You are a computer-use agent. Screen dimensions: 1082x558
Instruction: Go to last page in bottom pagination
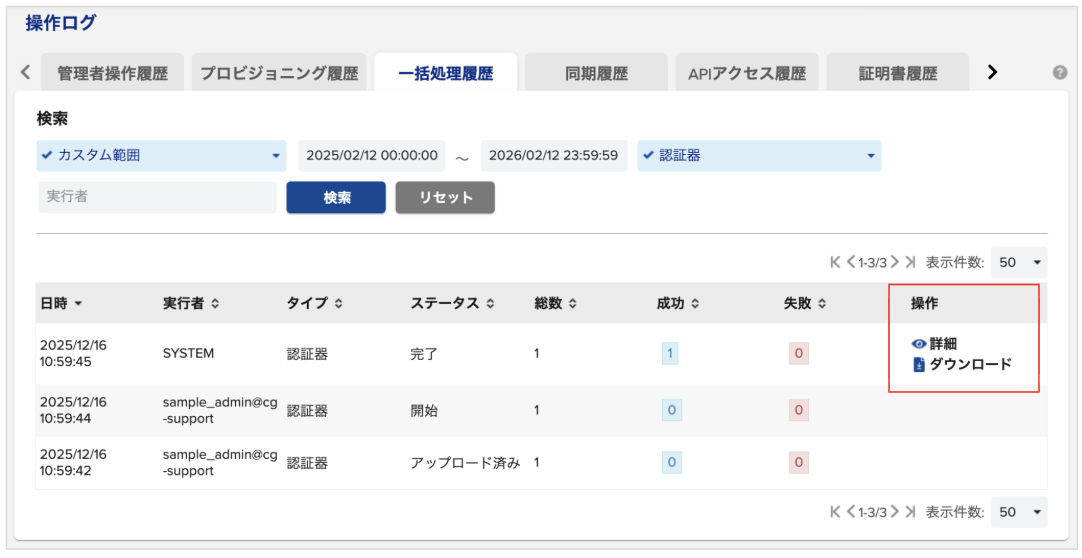(910, 512)
